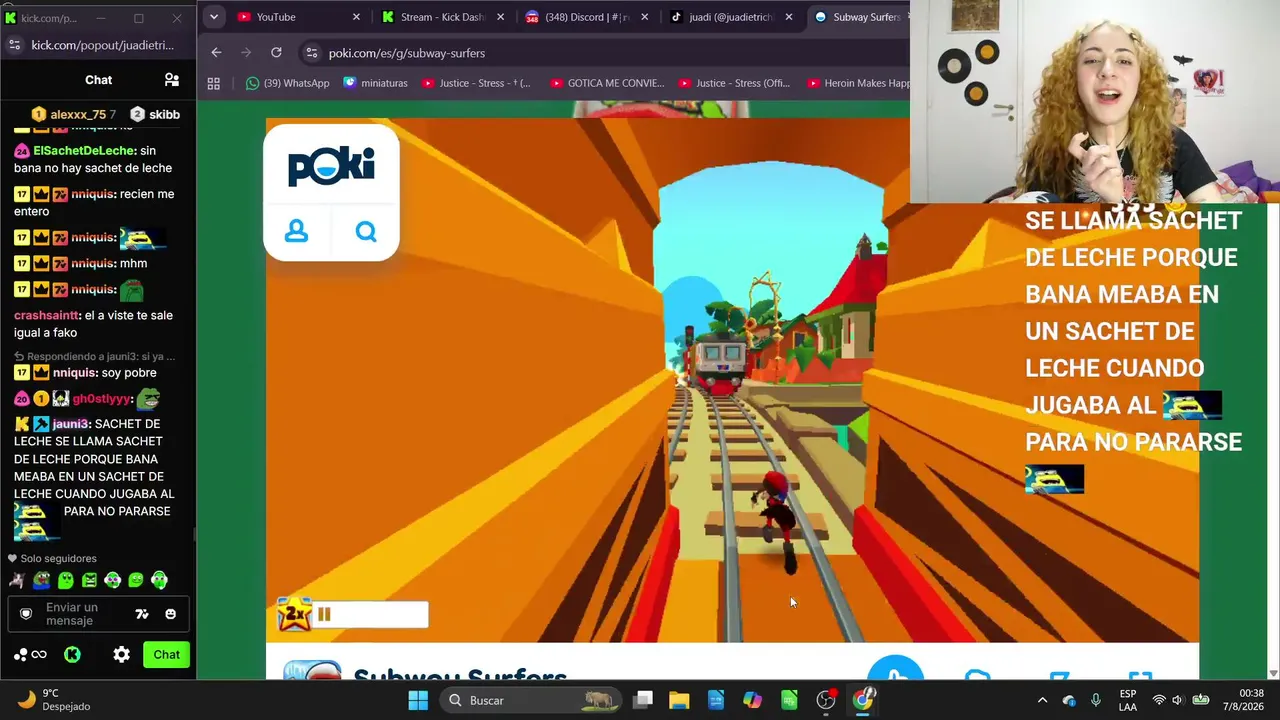Close the Discord tab
1280x720 pixels.
tap(645, 17)
